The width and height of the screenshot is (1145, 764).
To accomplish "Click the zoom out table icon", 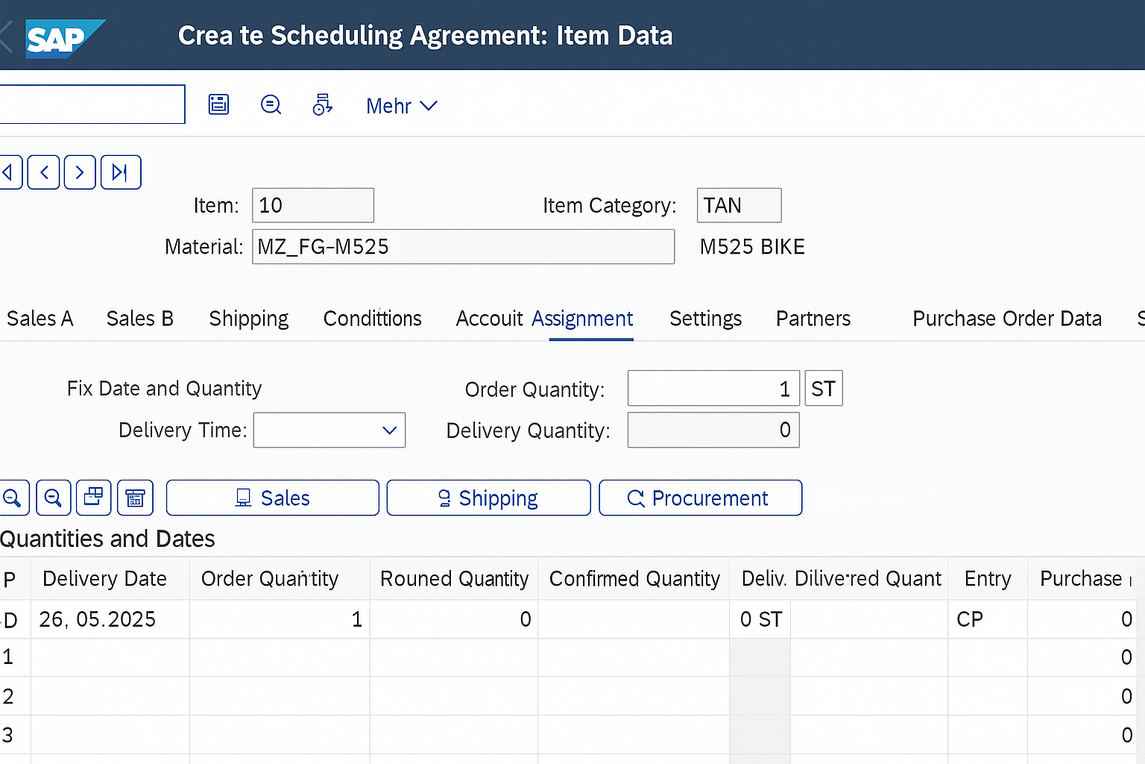I will 53,498.
